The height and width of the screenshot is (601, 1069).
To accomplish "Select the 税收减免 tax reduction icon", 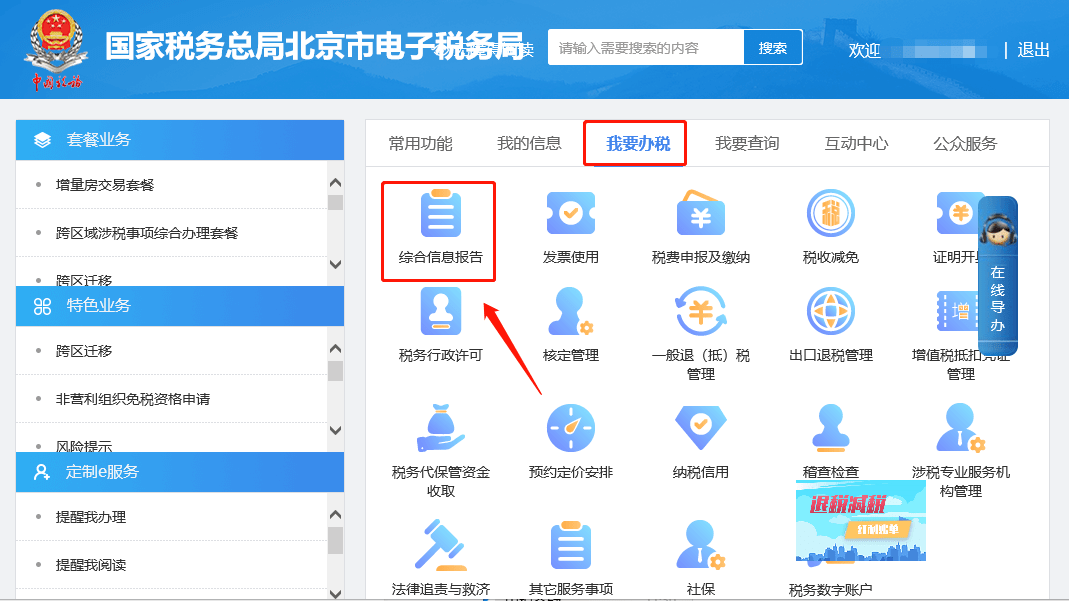I will [x=829, y=222].
